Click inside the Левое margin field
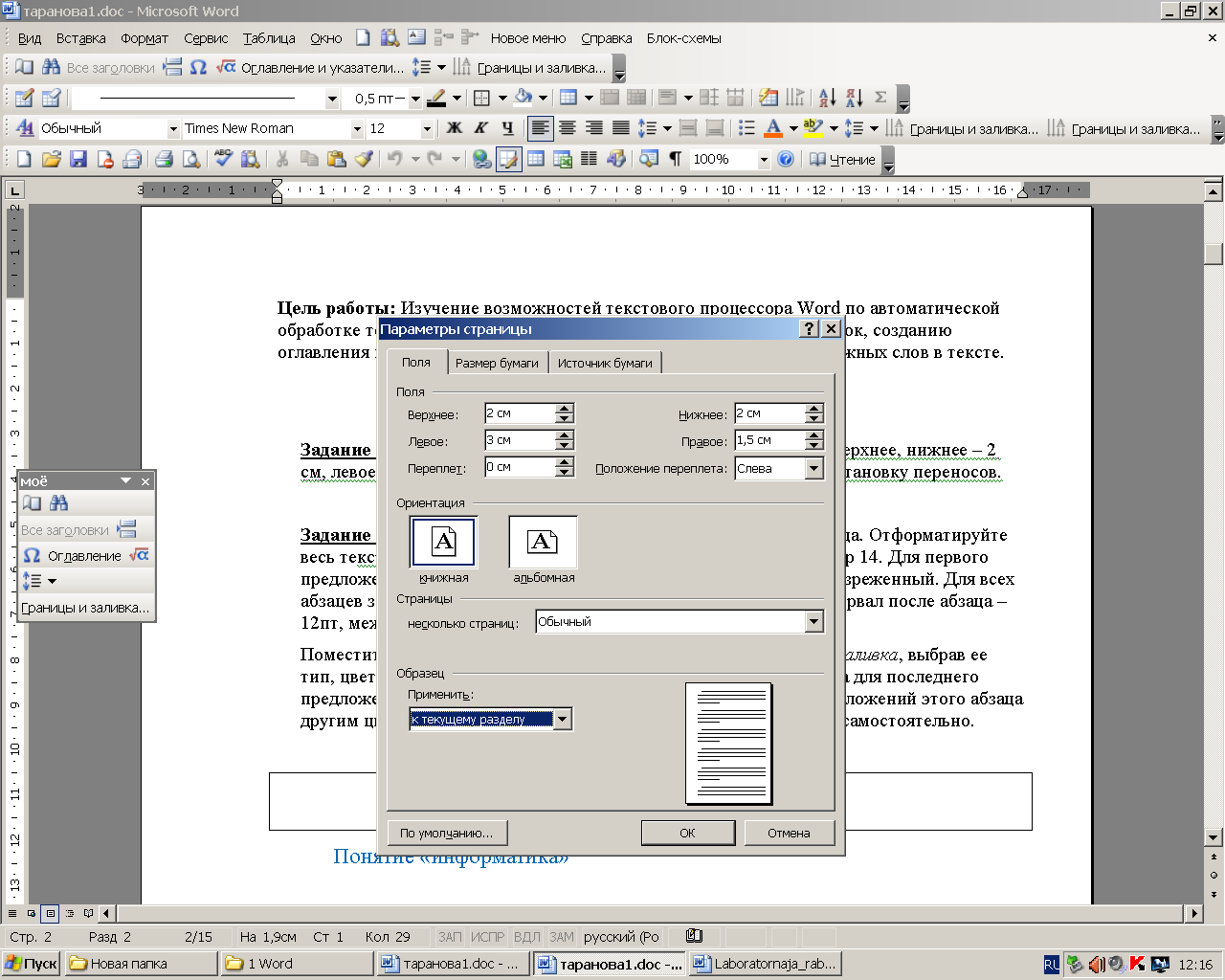This screenshot has width=1225, height=980. click(x=519, y=440)
